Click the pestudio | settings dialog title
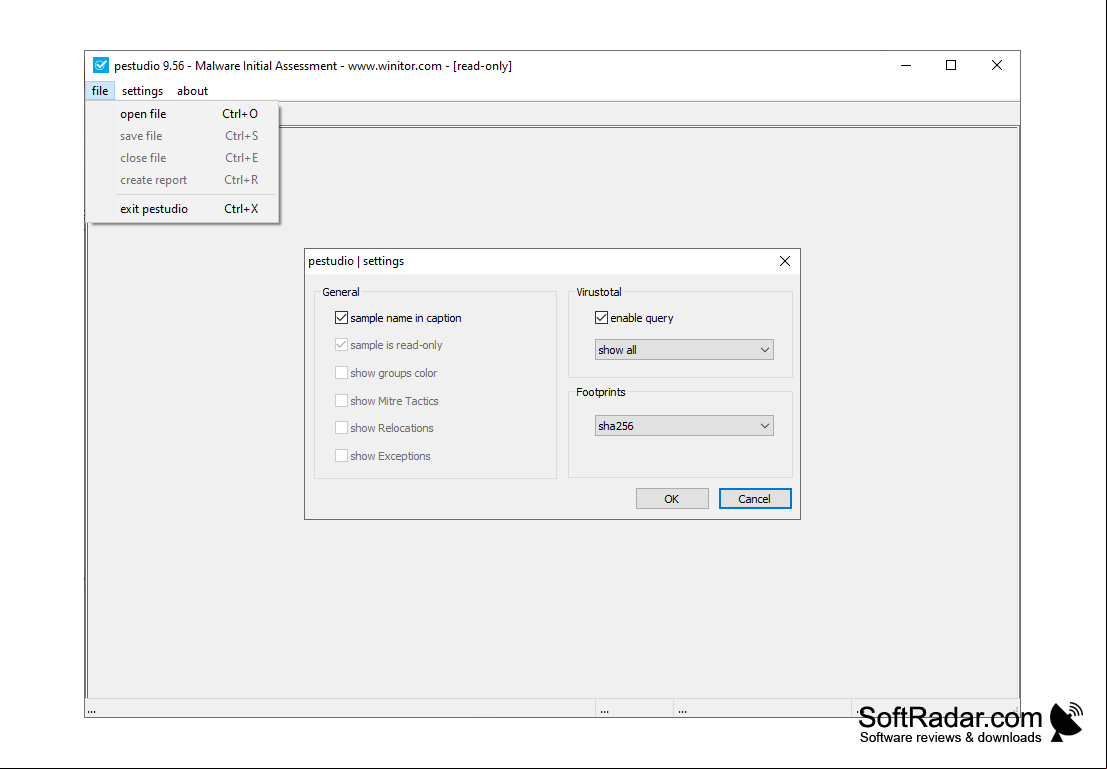This screenshot has height=769, width=1107. click(x=356, y=261)
